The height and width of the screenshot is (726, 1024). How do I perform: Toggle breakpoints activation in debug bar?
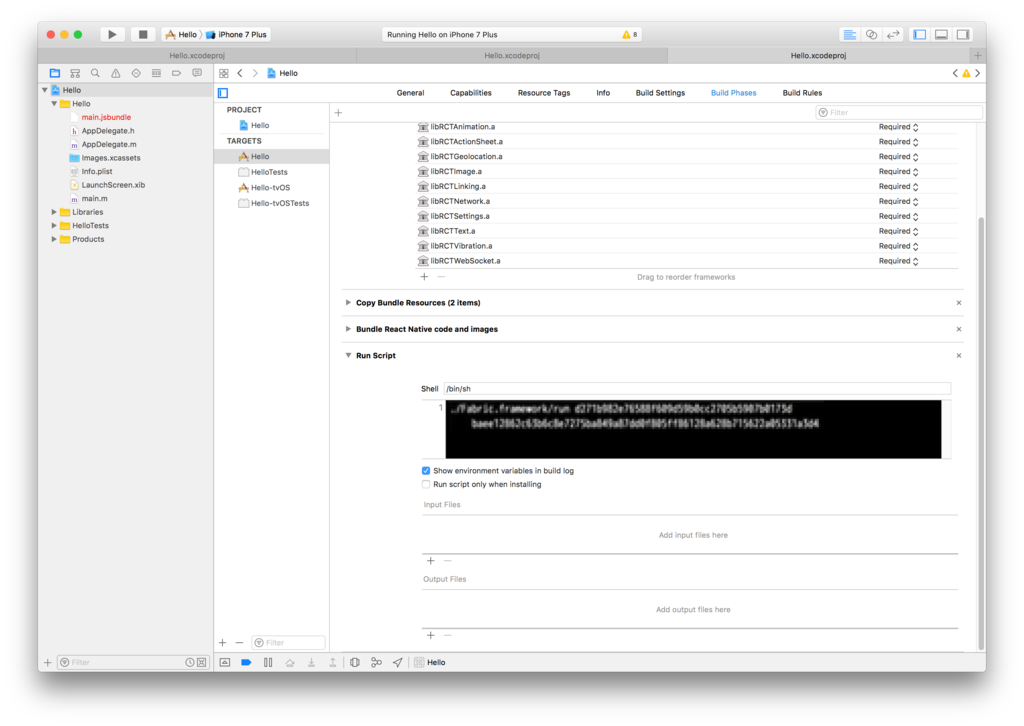pos(246,662)
